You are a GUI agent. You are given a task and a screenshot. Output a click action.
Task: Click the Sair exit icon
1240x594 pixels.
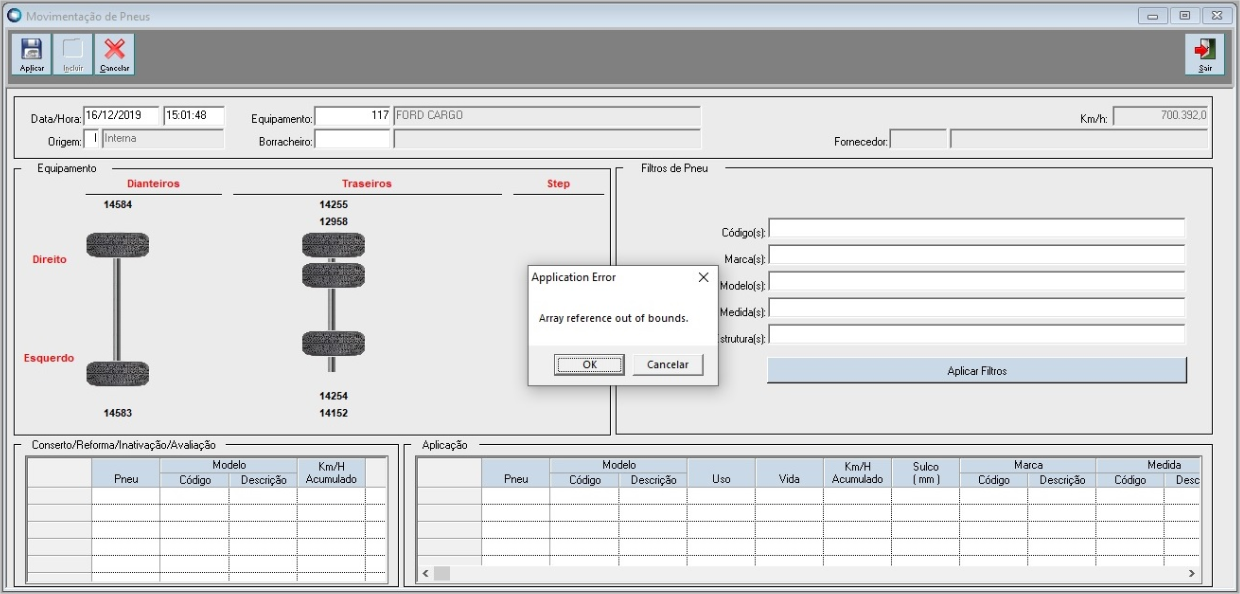(x=1205, y=54)
